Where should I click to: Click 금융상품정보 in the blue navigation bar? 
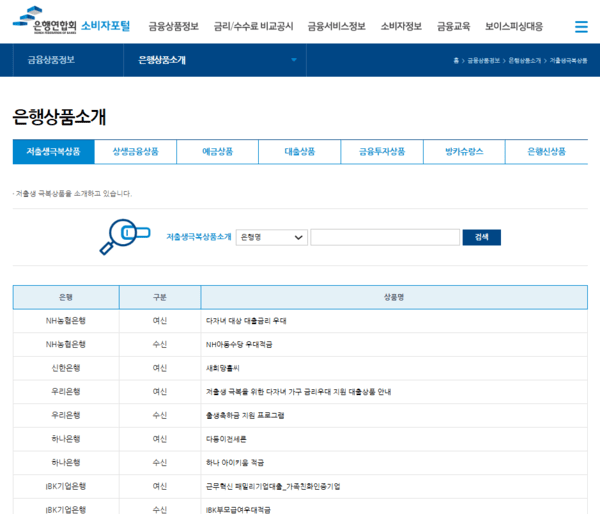coord(51,60)
